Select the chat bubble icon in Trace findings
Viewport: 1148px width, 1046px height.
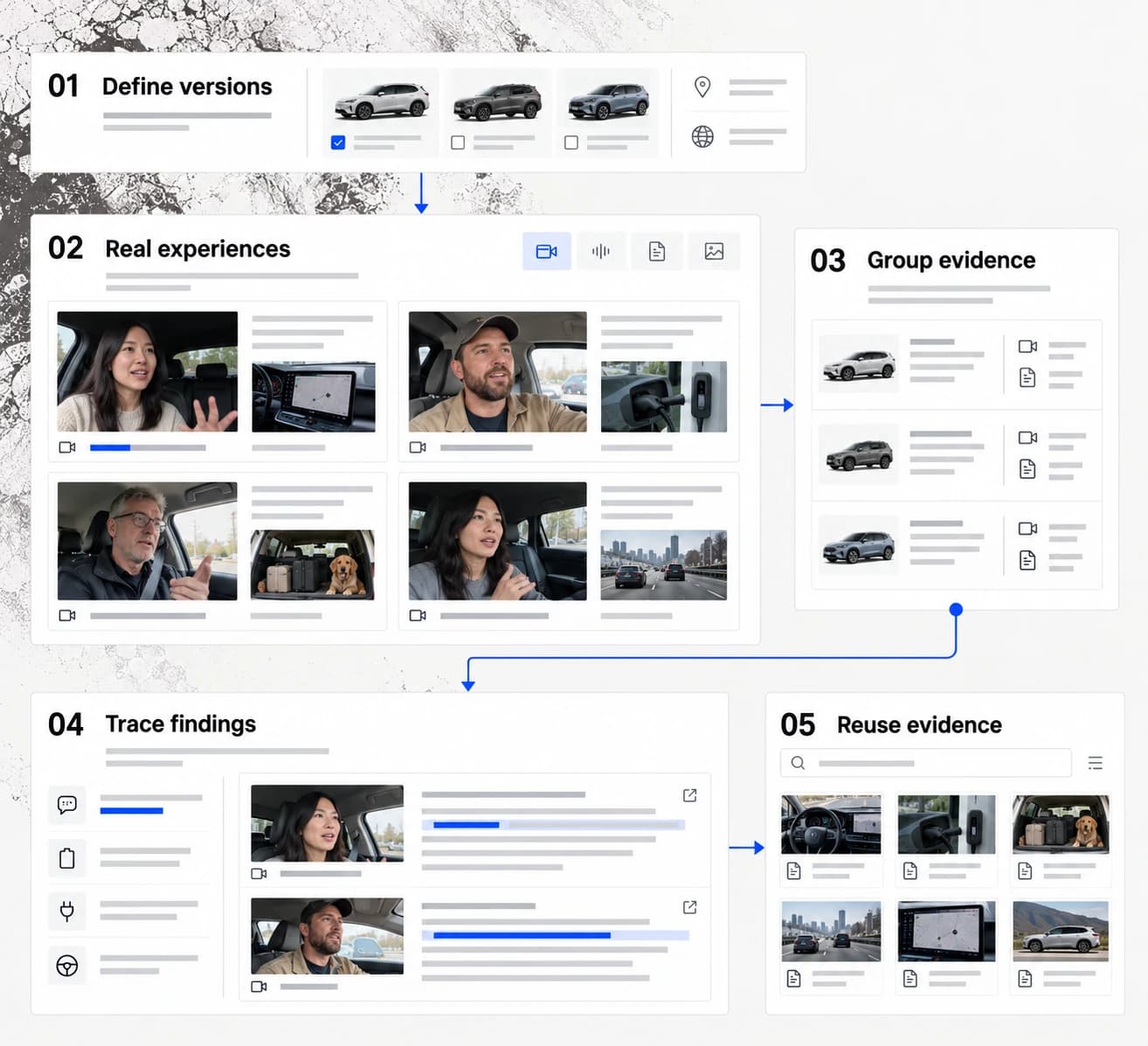tap(67, 804)
